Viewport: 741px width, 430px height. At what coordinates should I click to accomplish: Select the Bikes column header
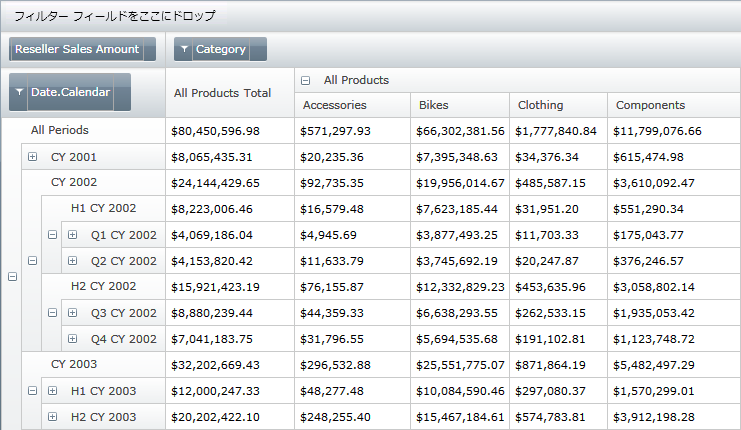(x=433, y=105)
